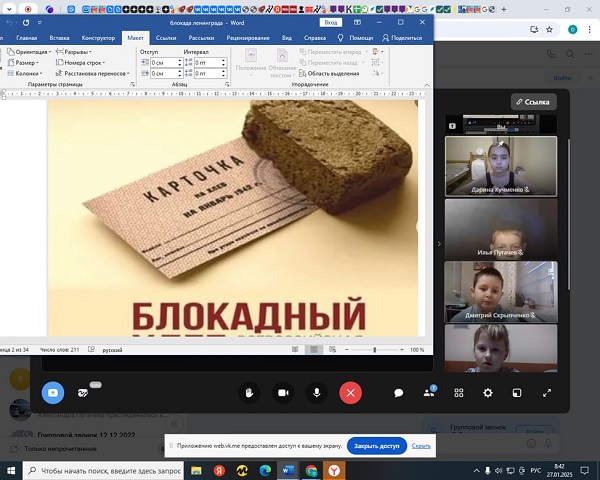Click the Word zoom slider handle

pyautogui.click(x=375, y=349)
